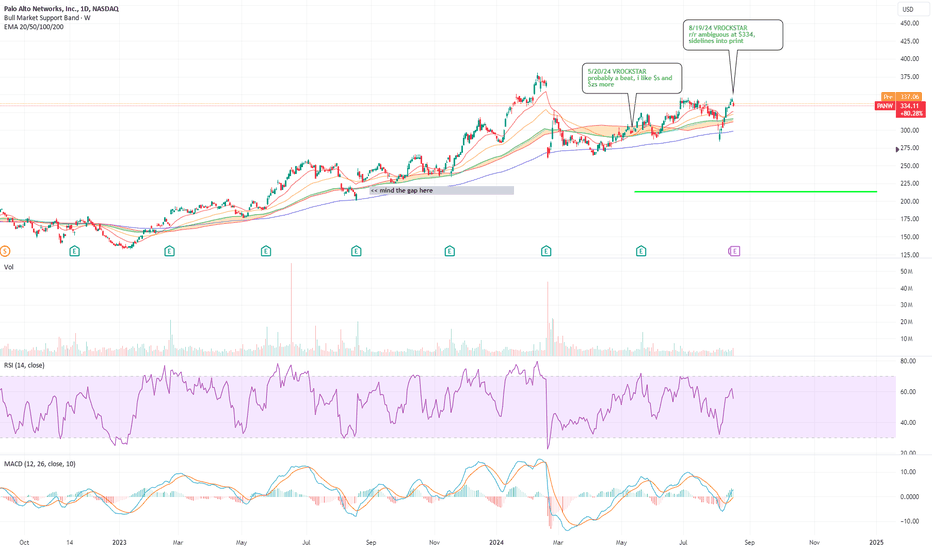Select the MACD (12, 26, close, 10) label

(x=40, y=464)
